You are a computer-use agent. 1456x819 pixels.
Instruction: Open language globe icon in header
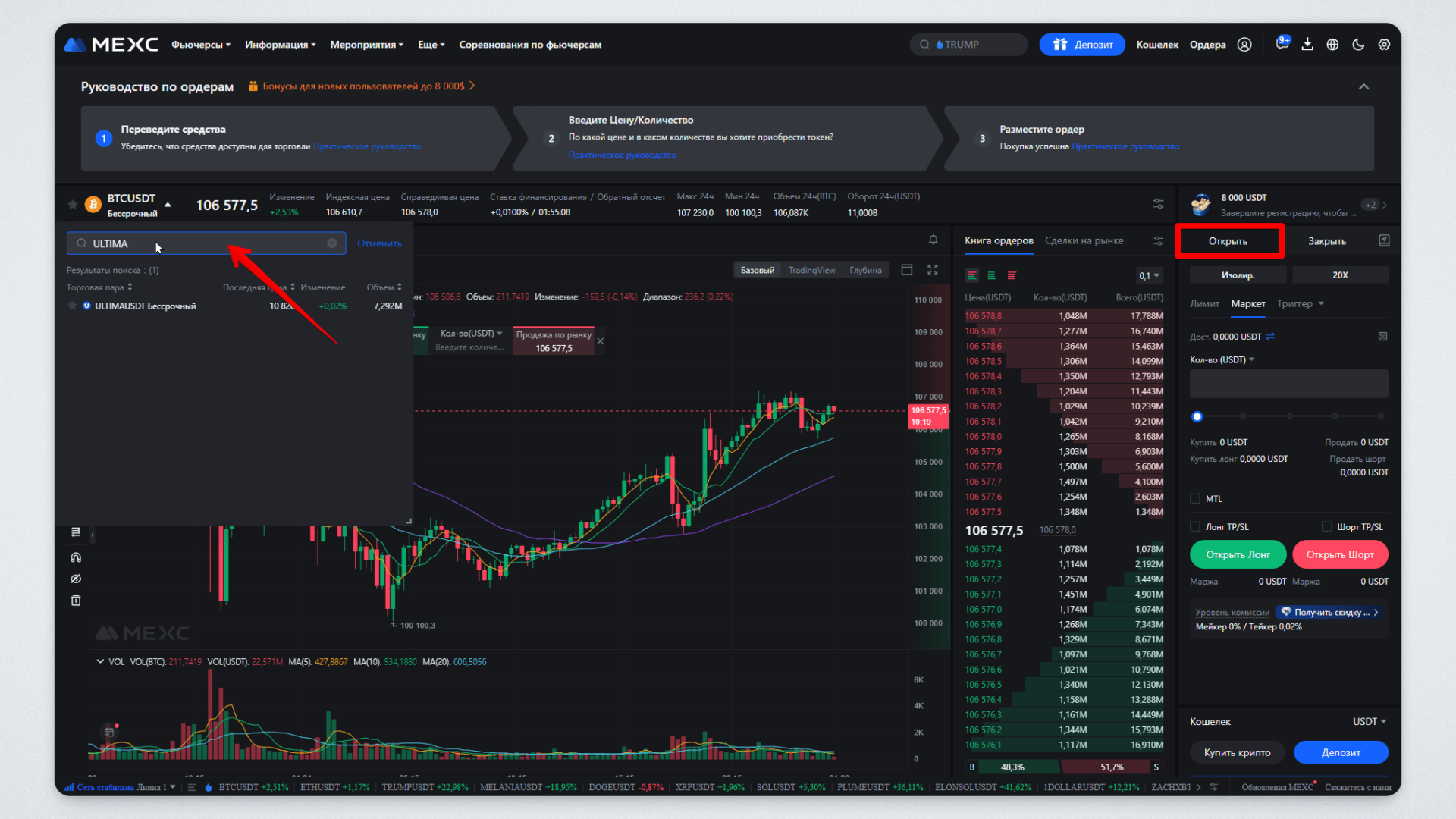[1332, 45]
